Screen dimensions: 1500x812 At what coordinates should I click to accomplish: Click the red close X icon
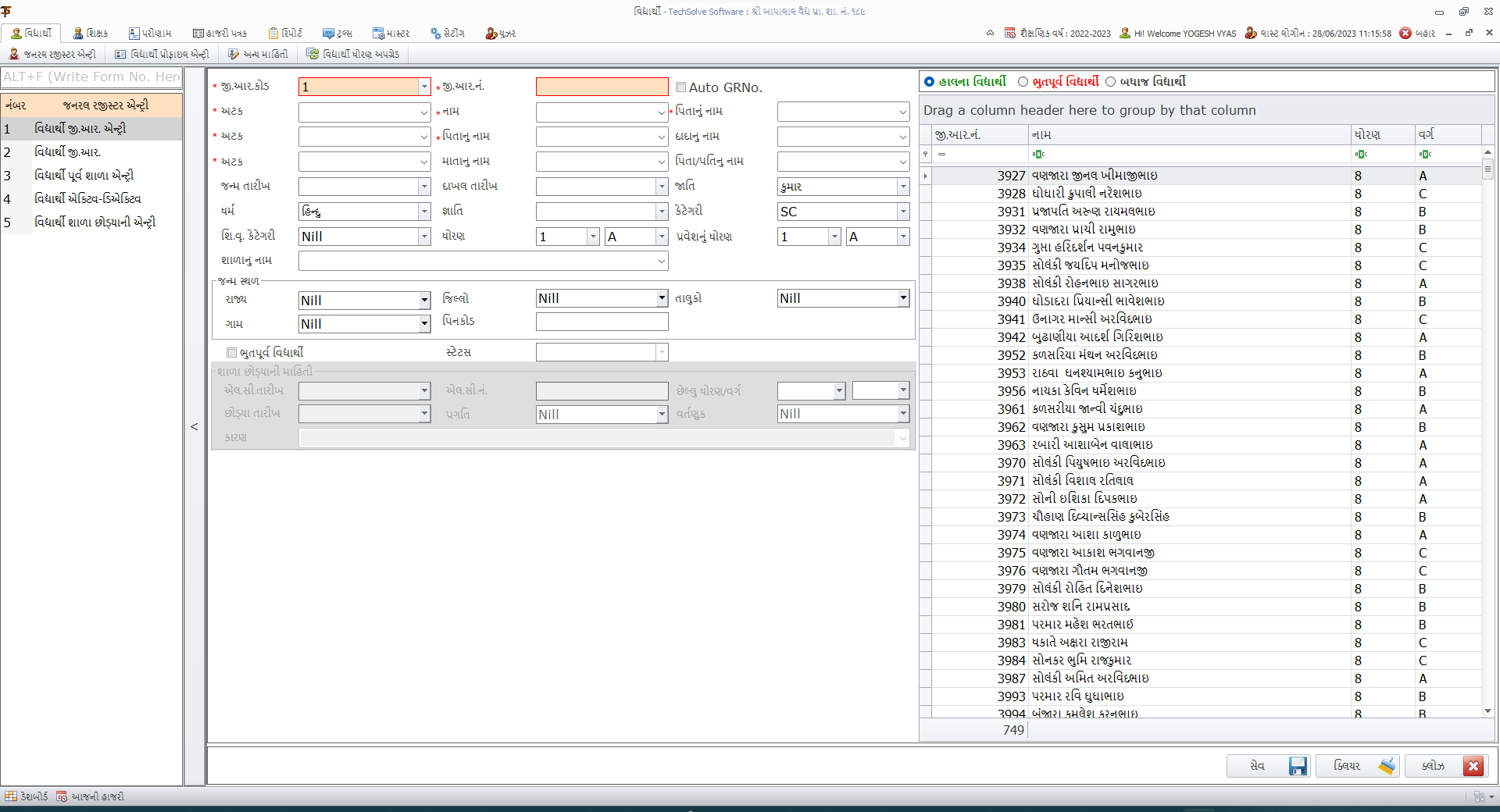pos(1473,766)
